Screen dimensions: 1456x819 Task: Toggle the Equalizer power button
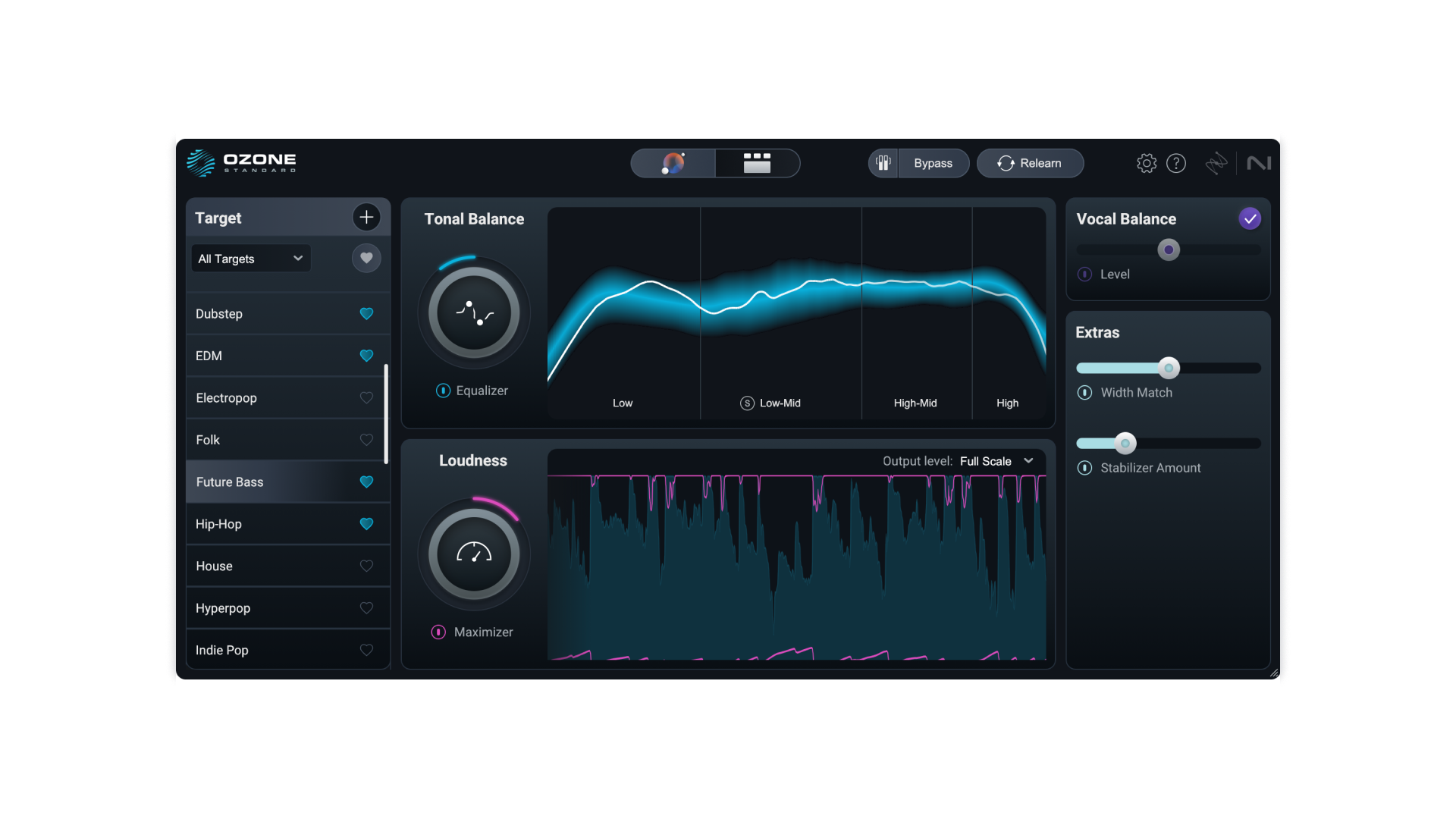coord(442,391)
